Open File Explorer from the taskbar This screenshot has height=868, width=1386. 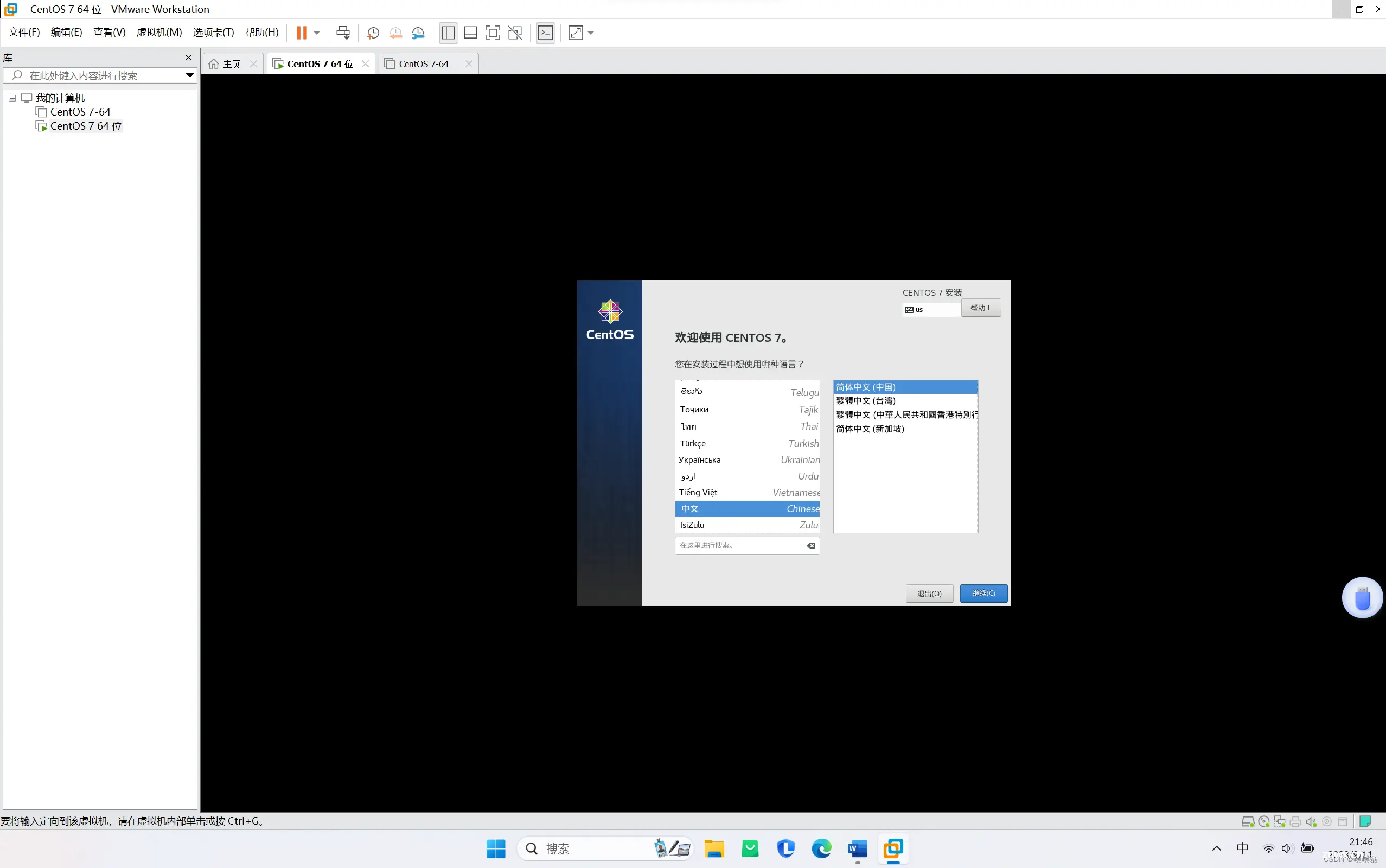coord(714,848)
